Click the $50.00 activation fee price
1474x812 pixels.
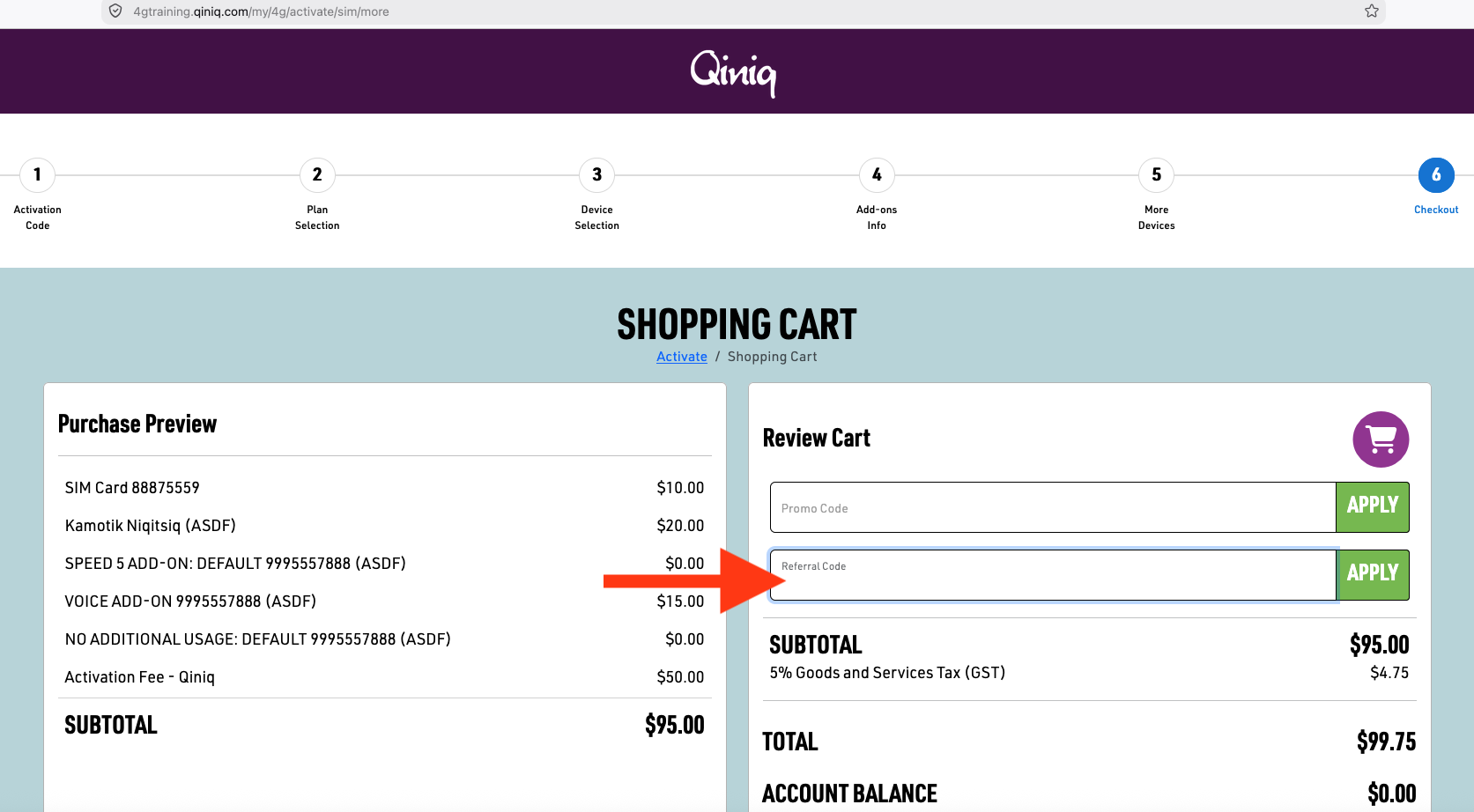tap(680, 677)
